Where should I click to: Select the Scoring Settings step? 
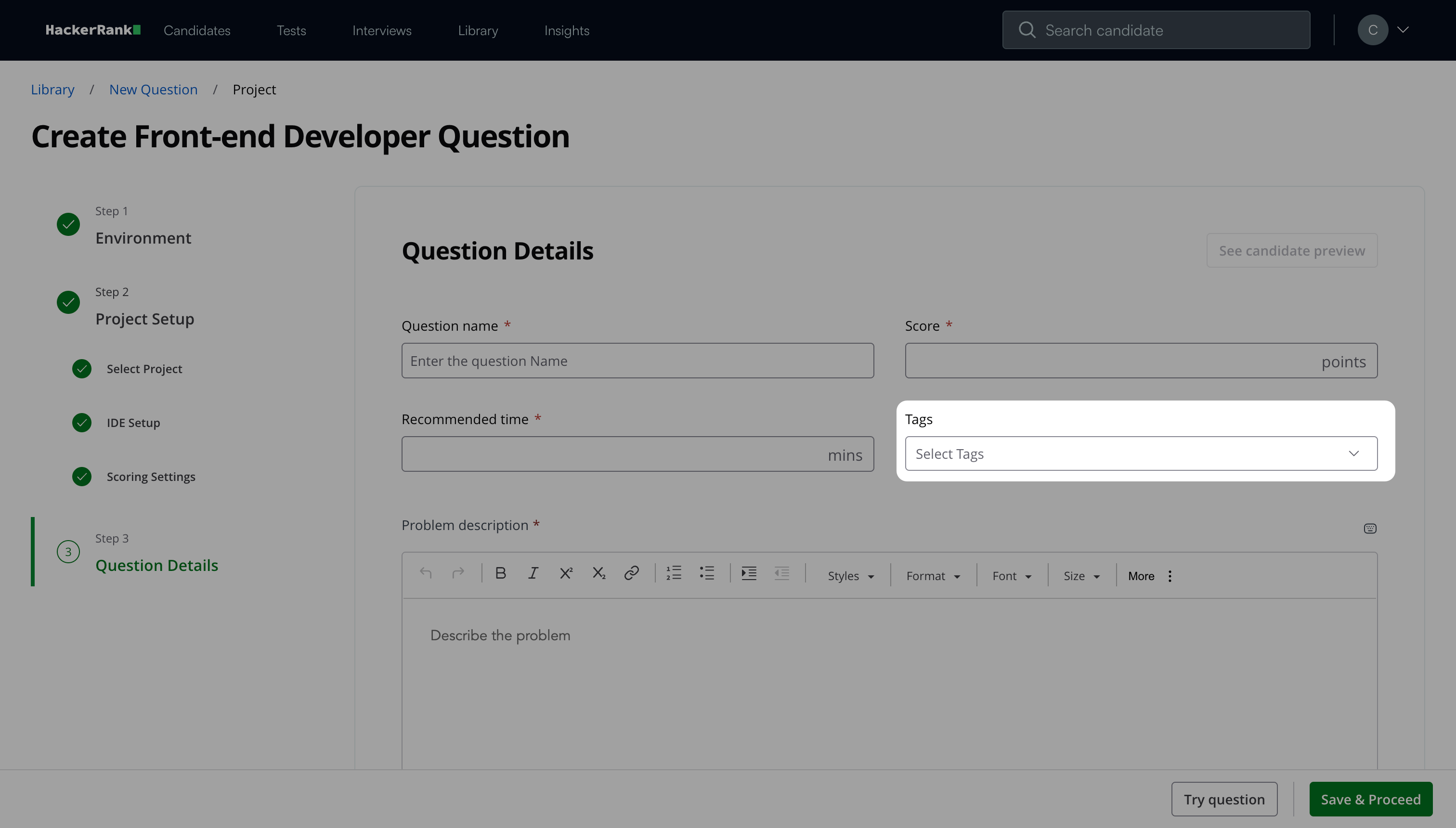coord(151,477)
